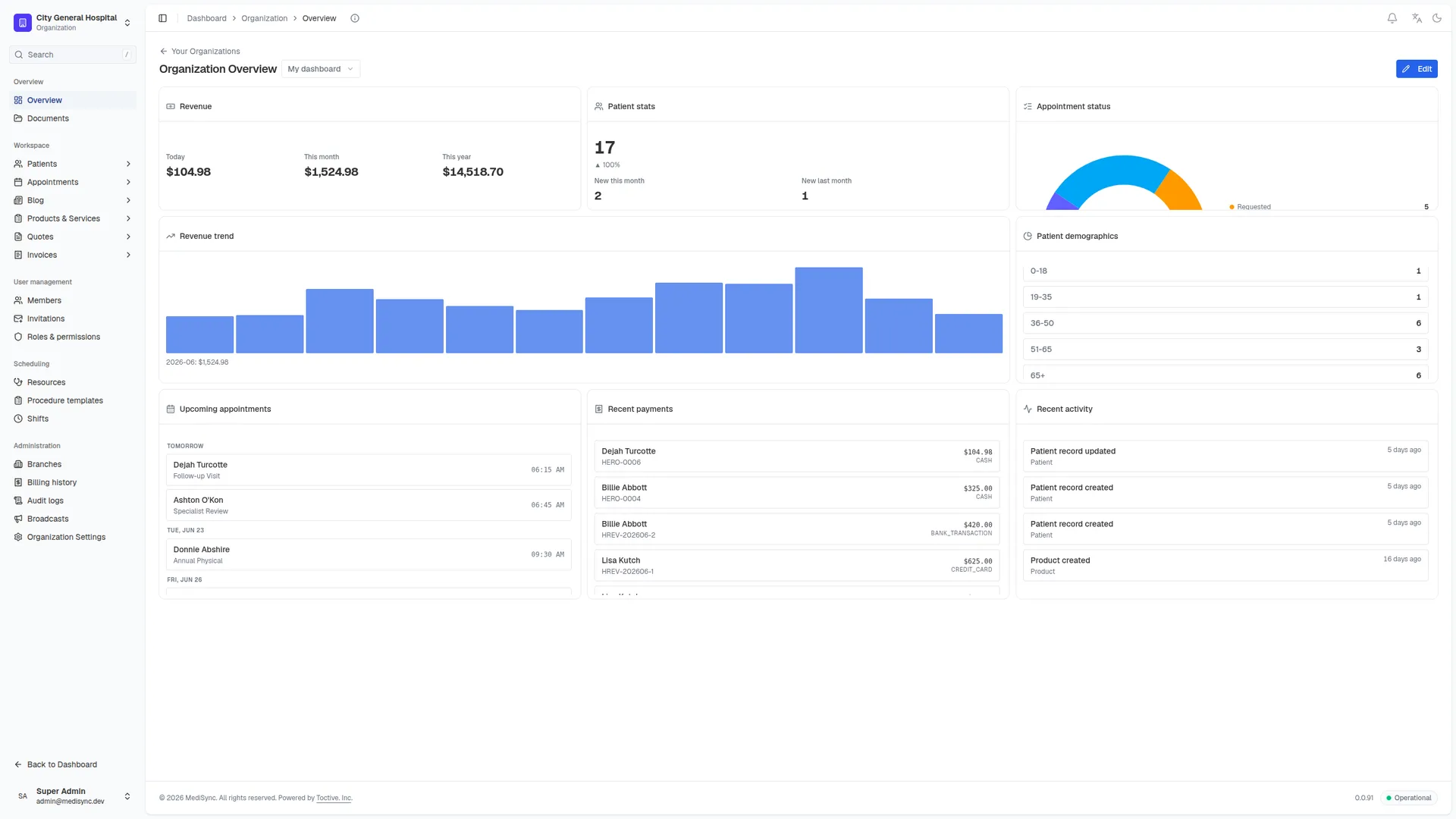Click the Appointments calendar icon in sidebar
The height and width of the screenshot is (819, 1456).
coord(18,182)
